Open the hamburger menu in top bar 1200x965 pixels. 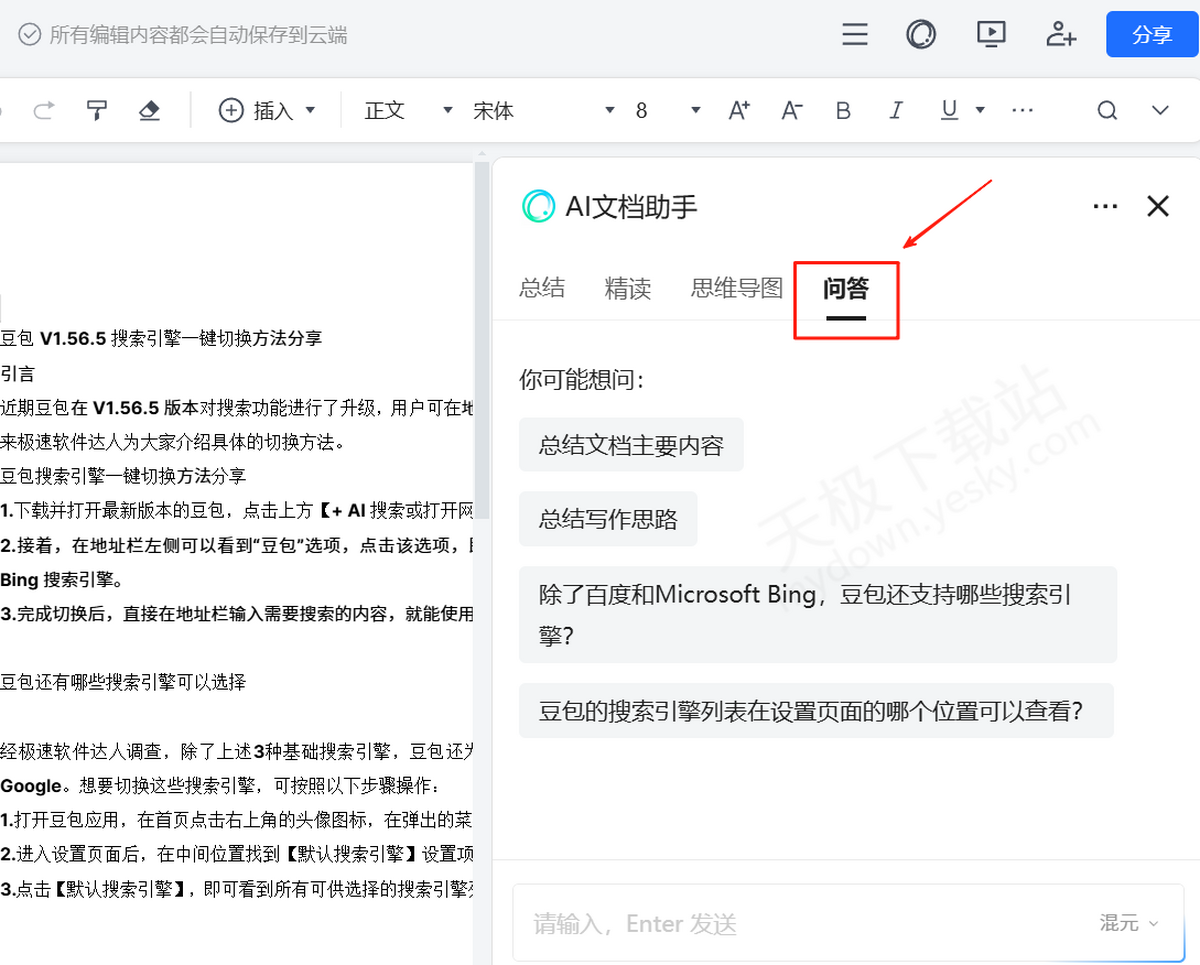pos(855,35)
